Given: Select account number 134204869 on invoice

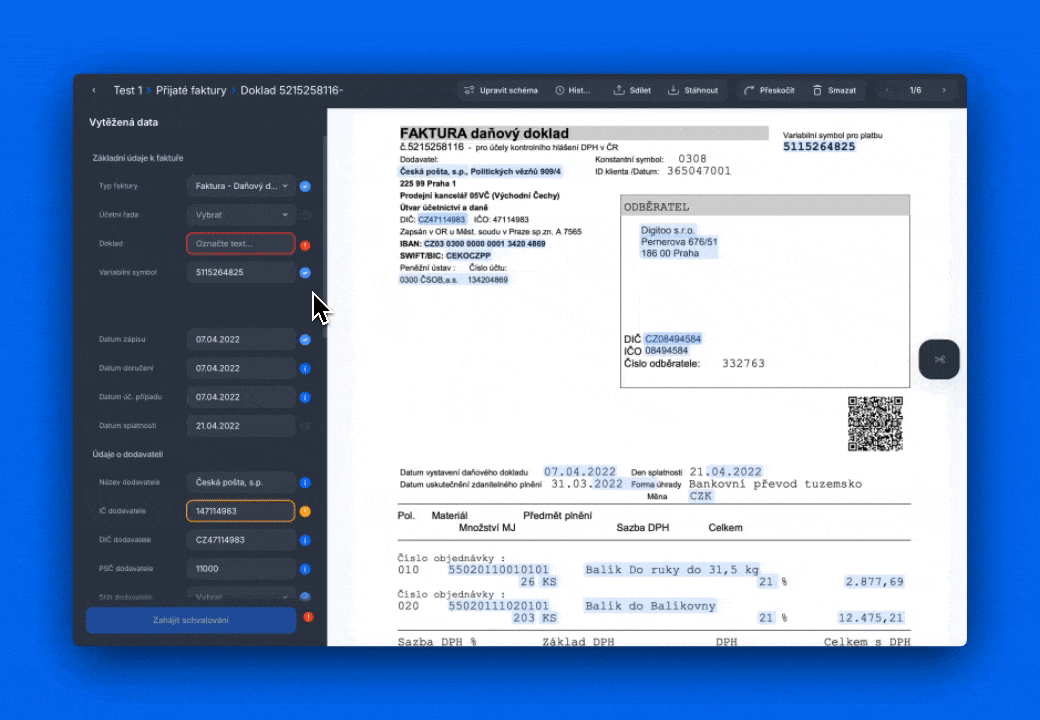Looking at the screenshot, I should click(488, 280).
